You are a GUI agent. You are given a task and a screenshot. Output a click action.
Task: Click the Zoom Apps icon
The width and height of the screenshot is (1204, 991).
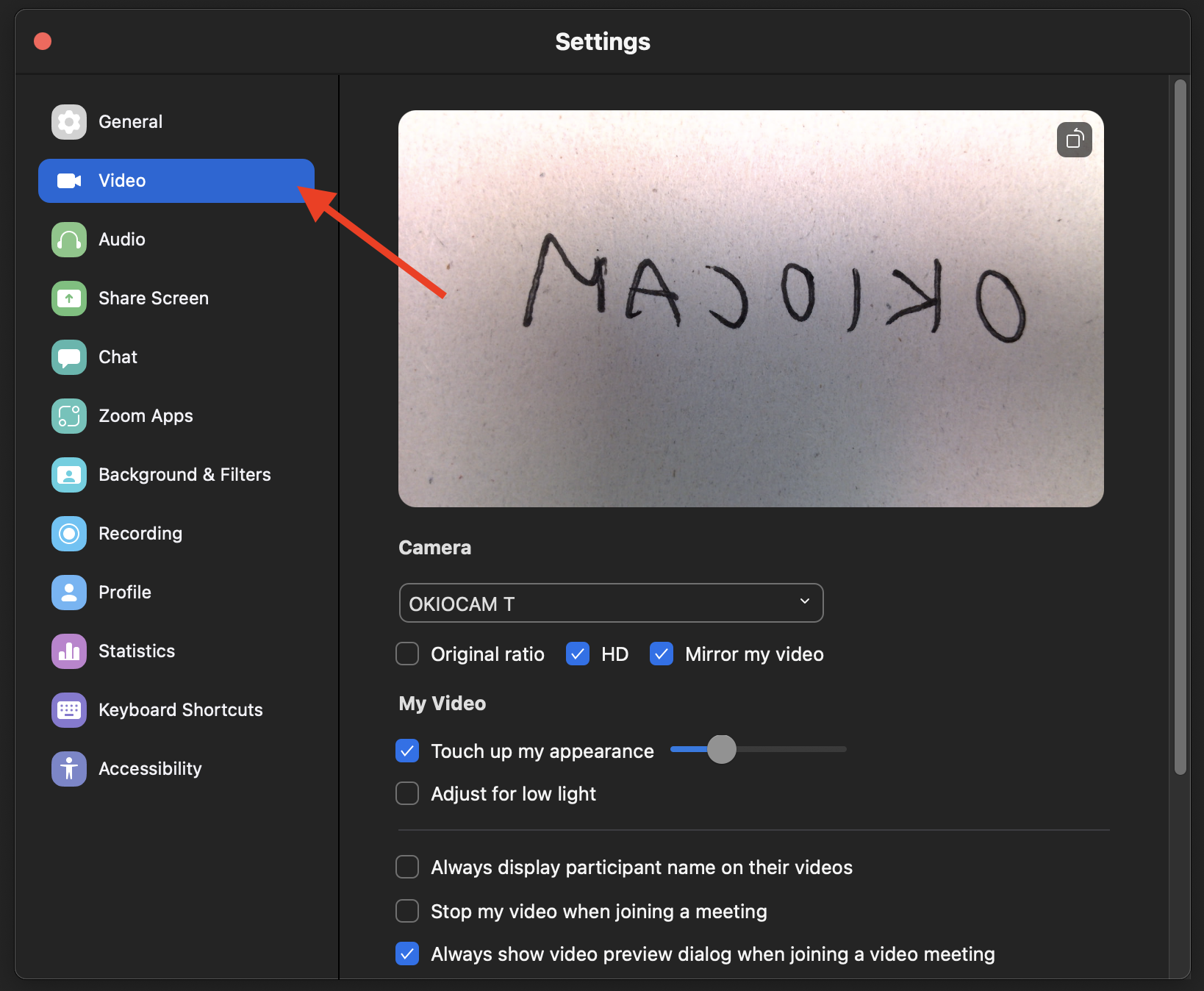69,416
